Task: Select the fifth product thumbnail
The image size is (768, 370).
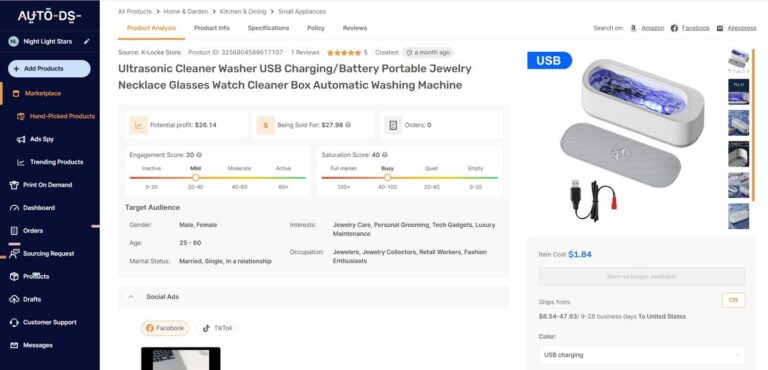Action: pyautogui.click(x=738, y=185)
